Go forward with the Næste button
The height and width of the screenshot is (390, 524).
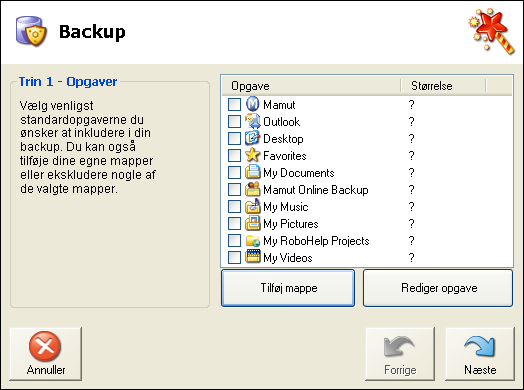480,354
